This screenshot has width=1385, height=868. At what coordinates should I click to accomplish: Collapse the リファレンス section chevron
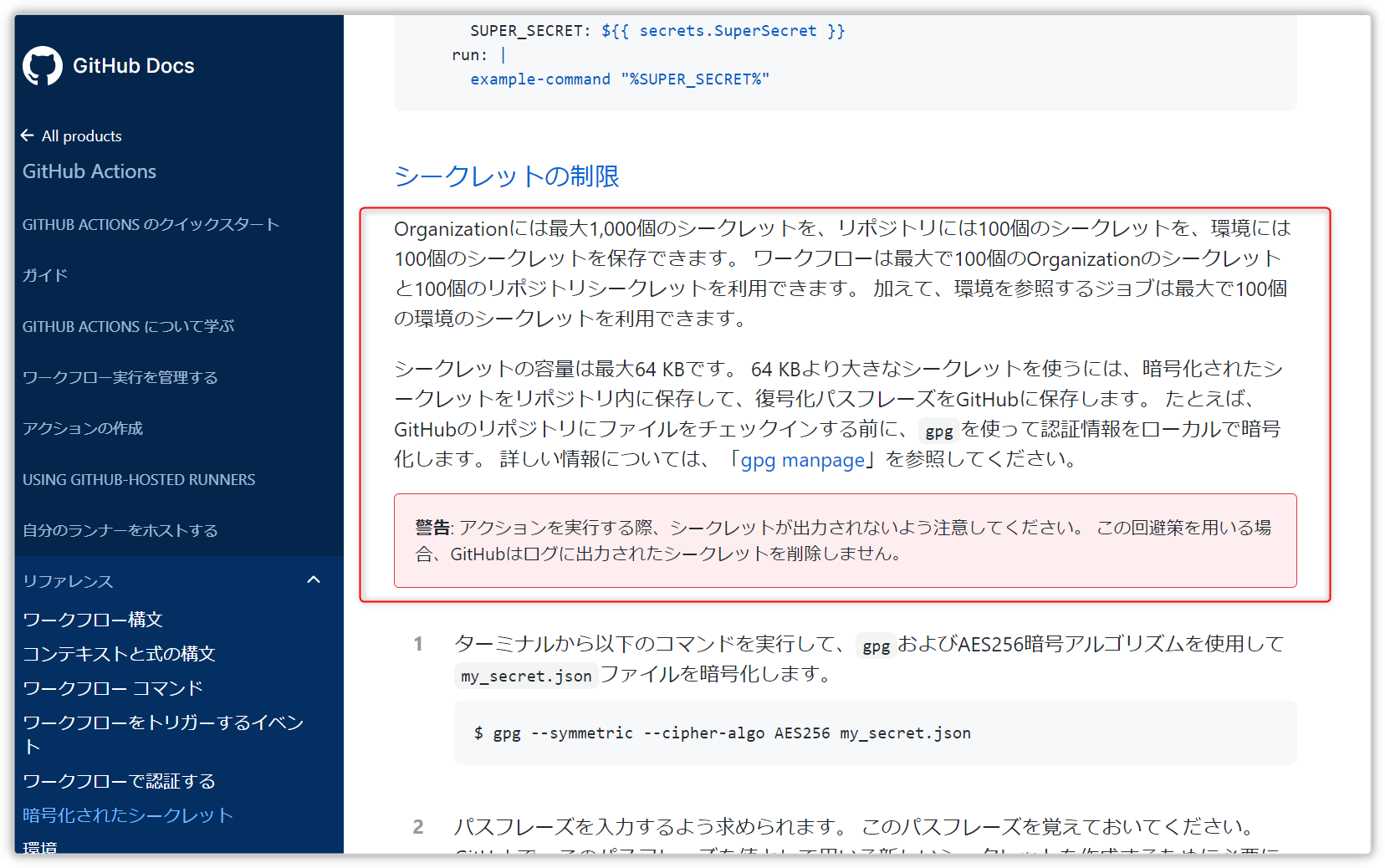(314, 580)
